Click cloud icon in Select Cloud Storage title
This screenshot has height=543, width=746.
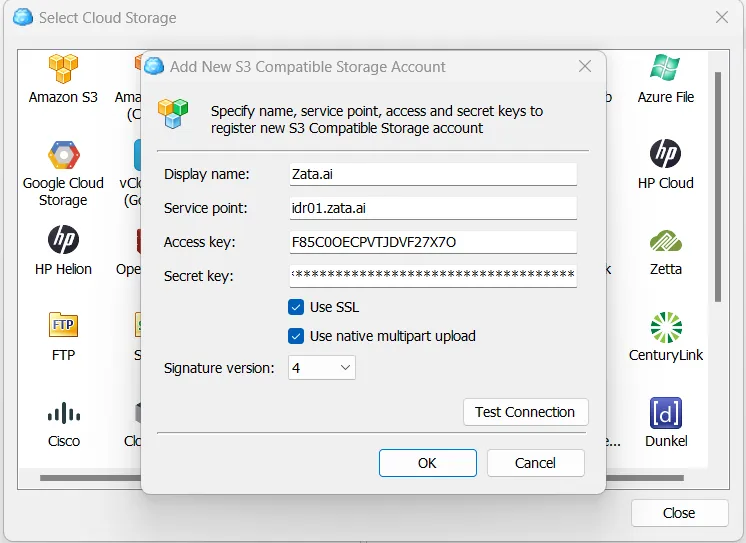pyautogui.click(x=23, y=17)
